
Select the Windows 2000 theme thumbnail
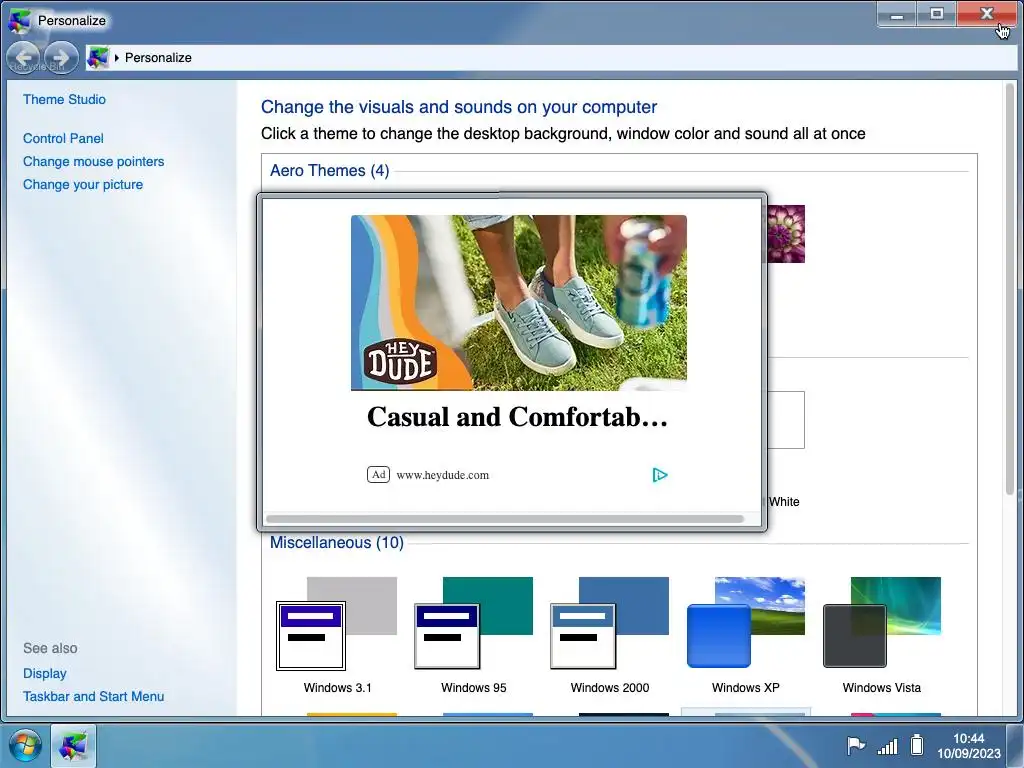click(x=609, y=623)
